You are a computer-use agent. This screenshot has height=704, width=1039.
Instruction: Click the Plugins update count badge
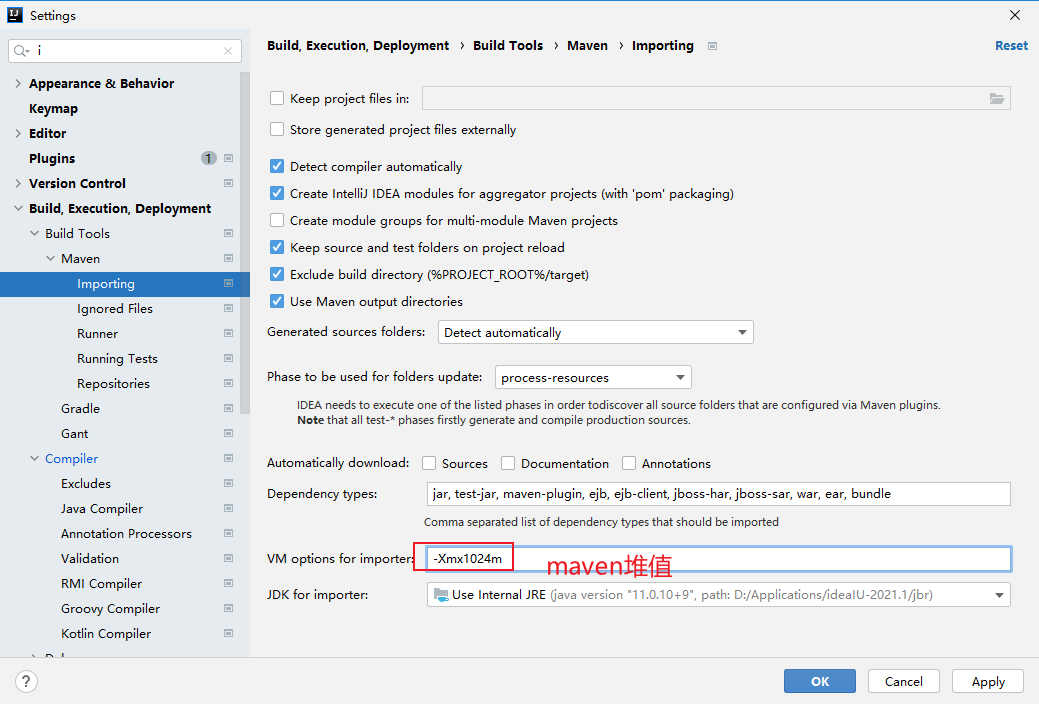209,158
